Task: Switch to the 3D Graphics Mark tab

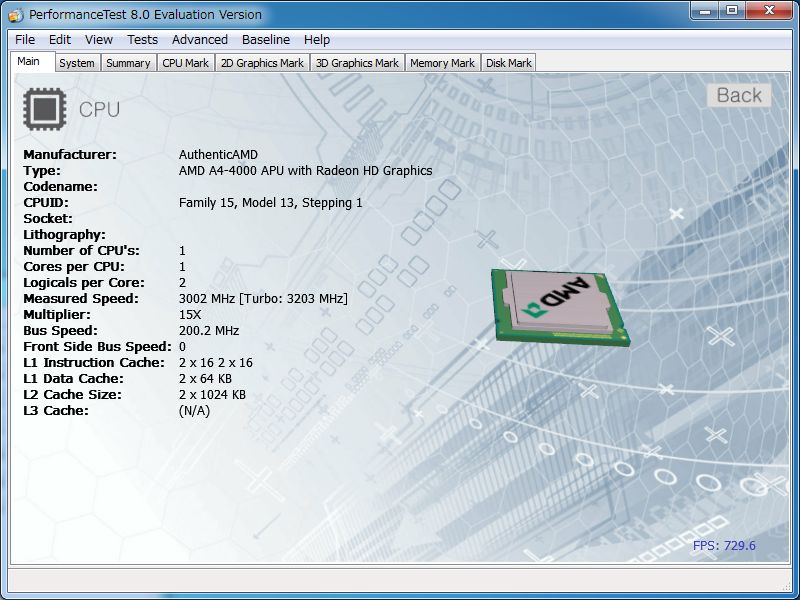Action: point(357,63)
